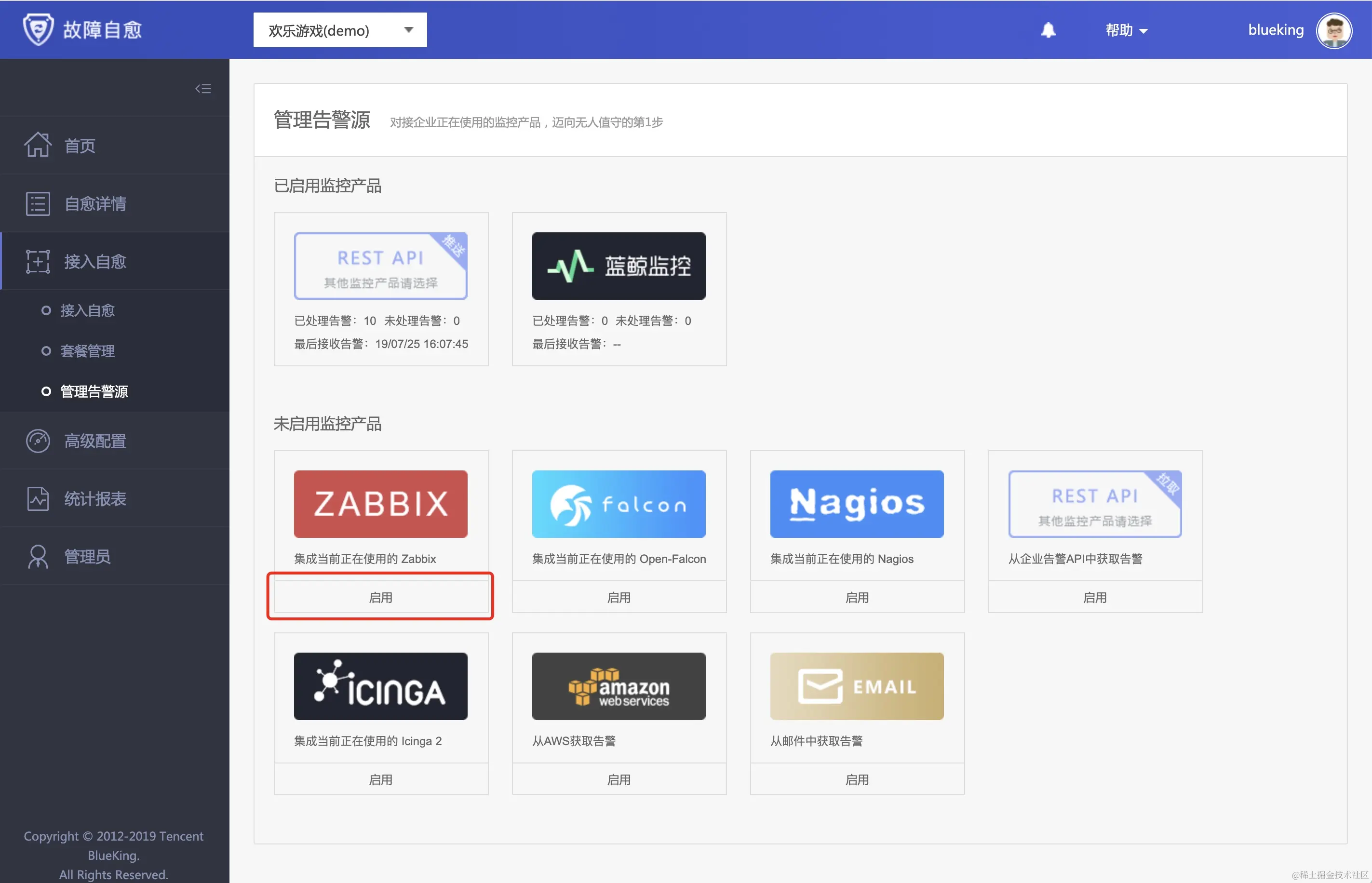Expand the 帮助 help menu
The image size is (1372, 883).
[1126, 30]
